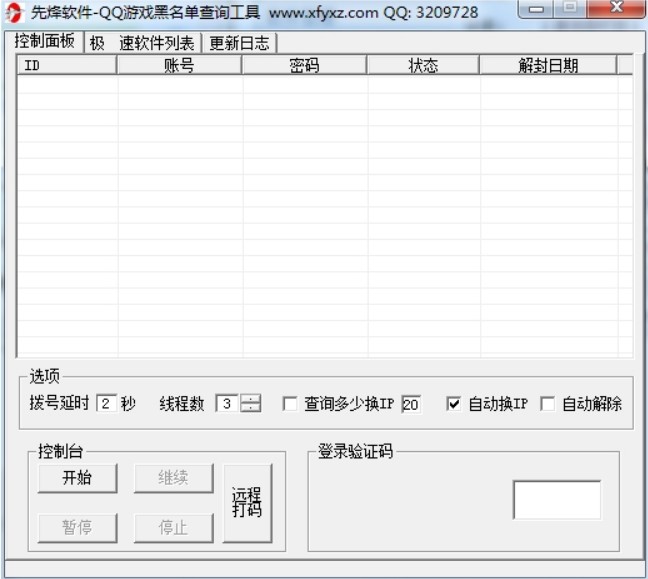The height and width of the screenshot is (579, 648).
Task: Click the 解封日期 column header
Action: [x=548, y=65]
